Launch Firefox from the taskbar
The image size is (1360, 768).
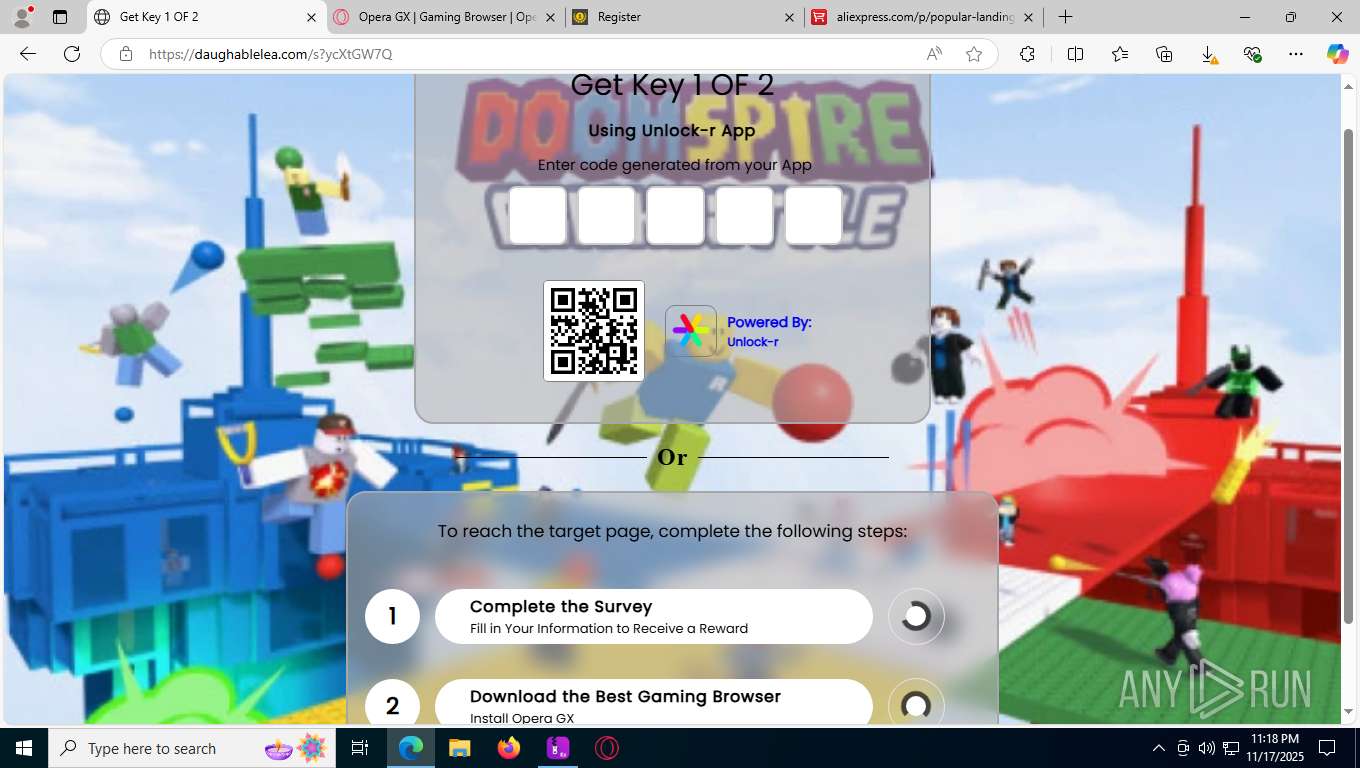click(x=508, y=748)
